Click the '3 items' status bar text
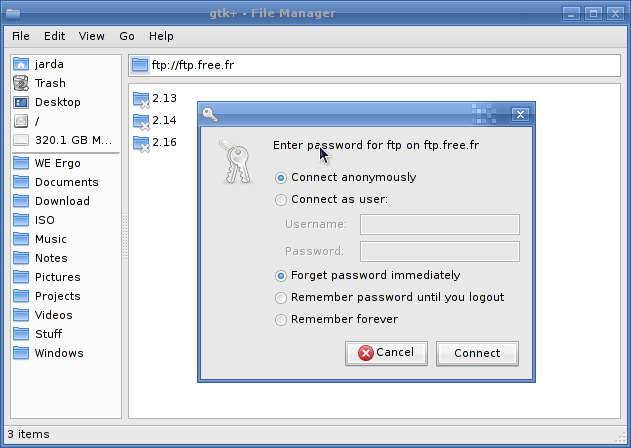This screenshot has height=448, width=631. 29,434
